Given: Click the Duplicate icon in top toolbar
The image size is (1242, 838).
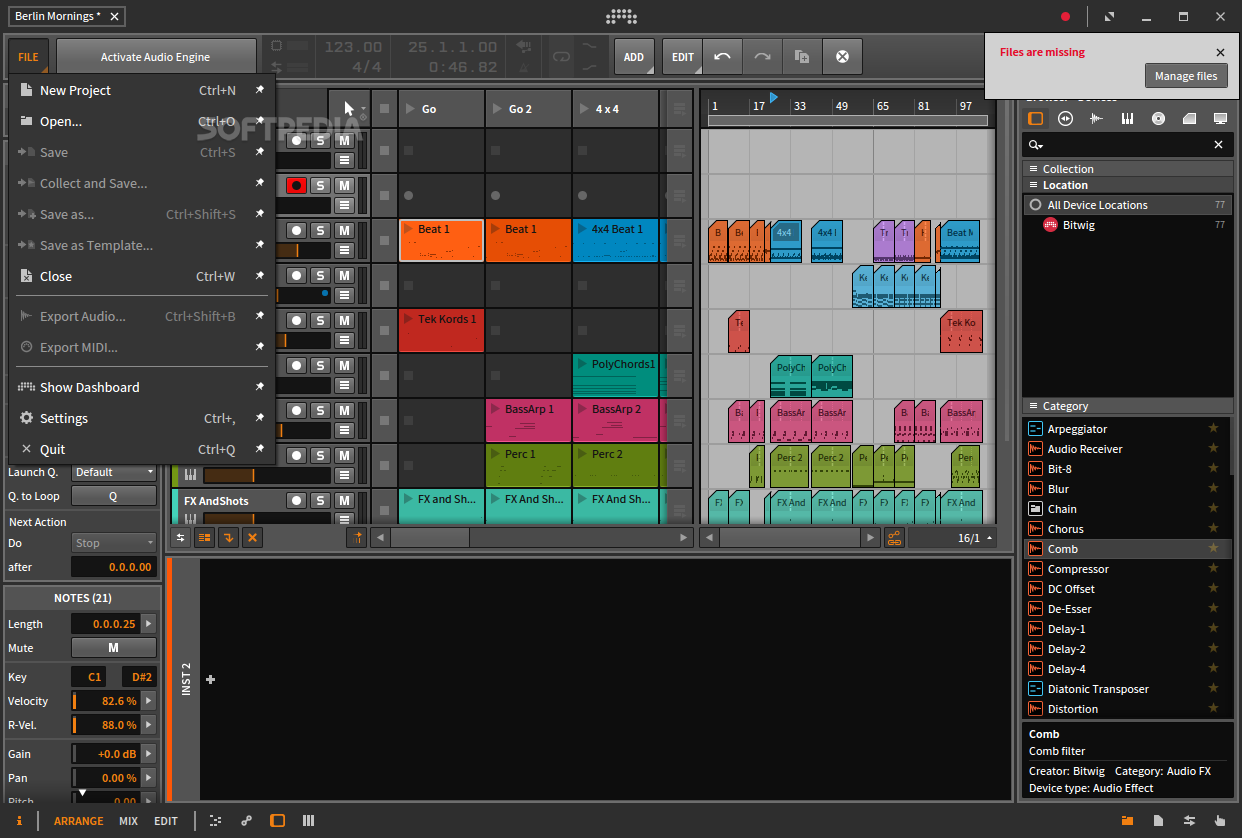Looking at the screenshot, I should (802, 57).
